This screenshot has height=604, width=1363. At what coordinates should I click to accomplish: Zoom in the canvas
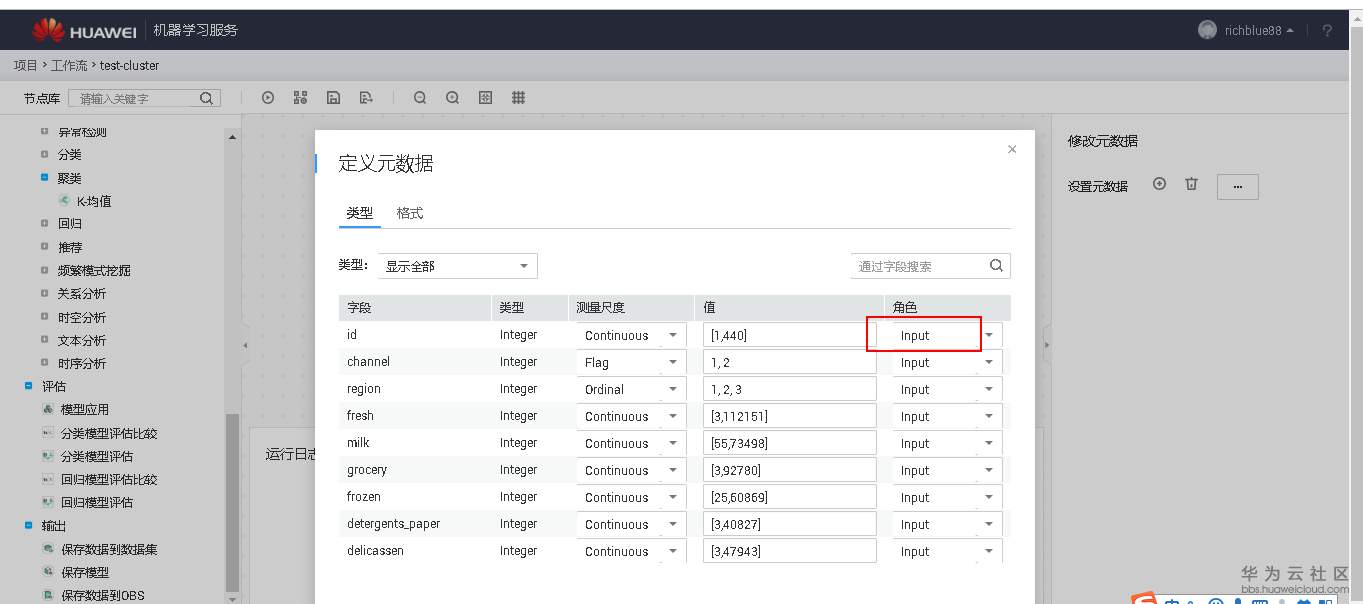(453, 98)
